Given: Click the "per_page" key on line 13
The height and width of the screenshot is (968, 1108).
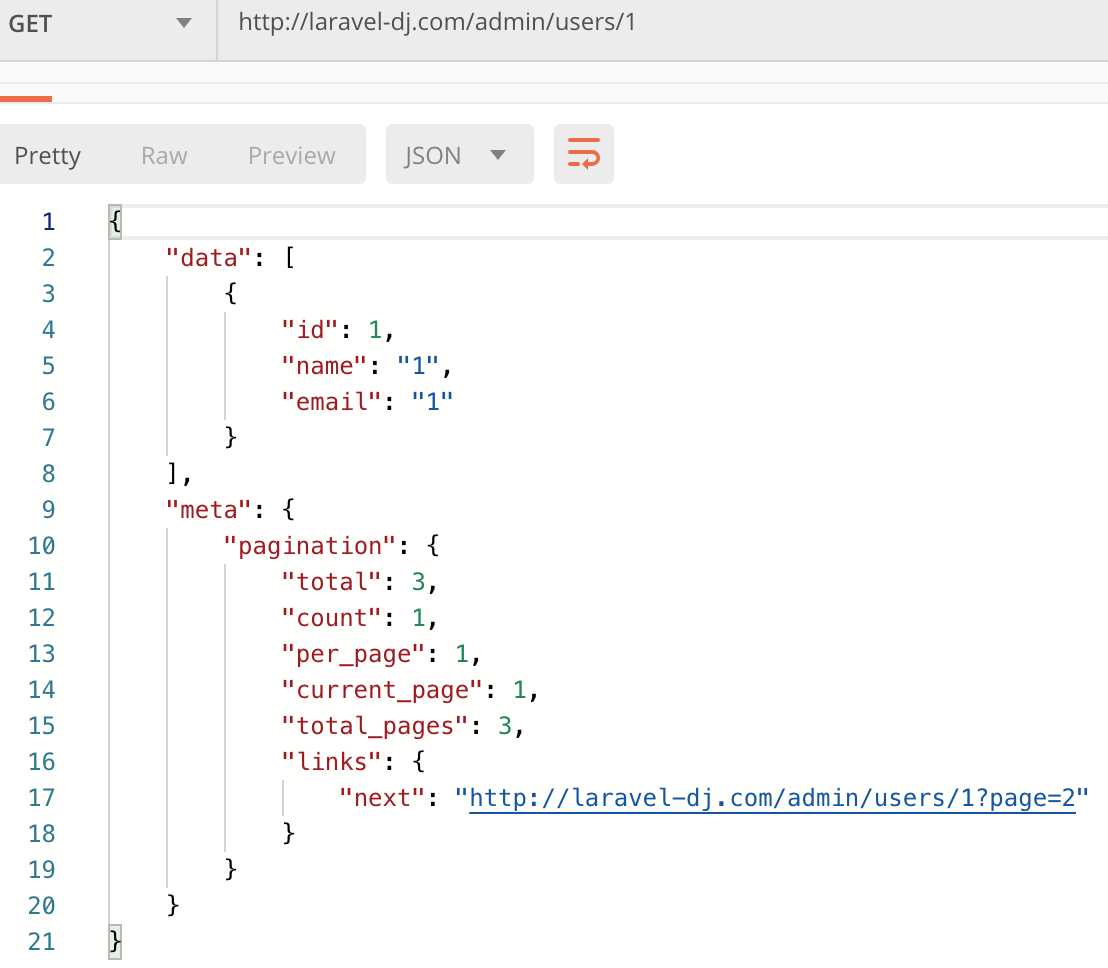Looking at the screenshot, I should (x=353, y=654).
